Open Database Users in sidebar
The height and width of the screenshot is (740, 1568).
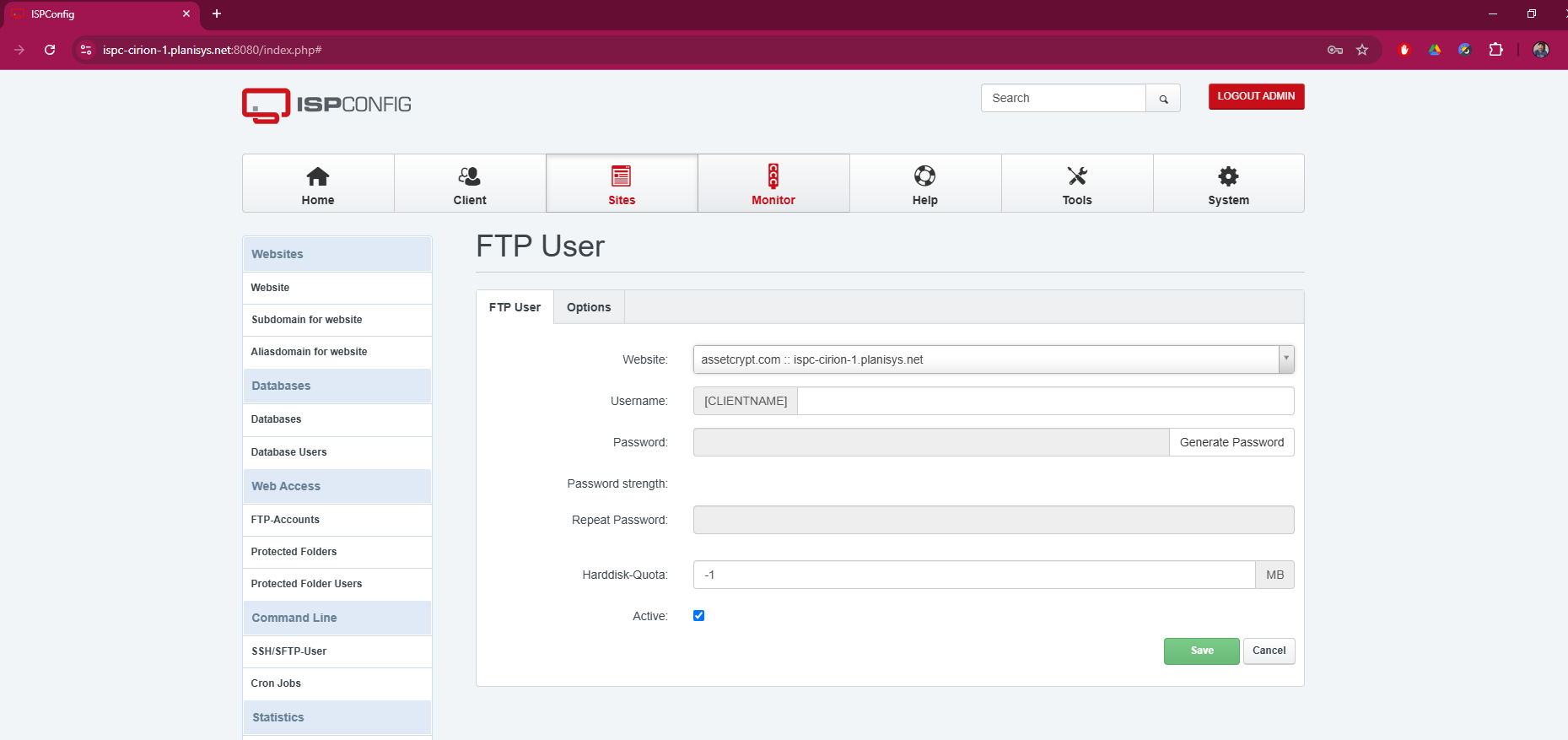(337, 452)
